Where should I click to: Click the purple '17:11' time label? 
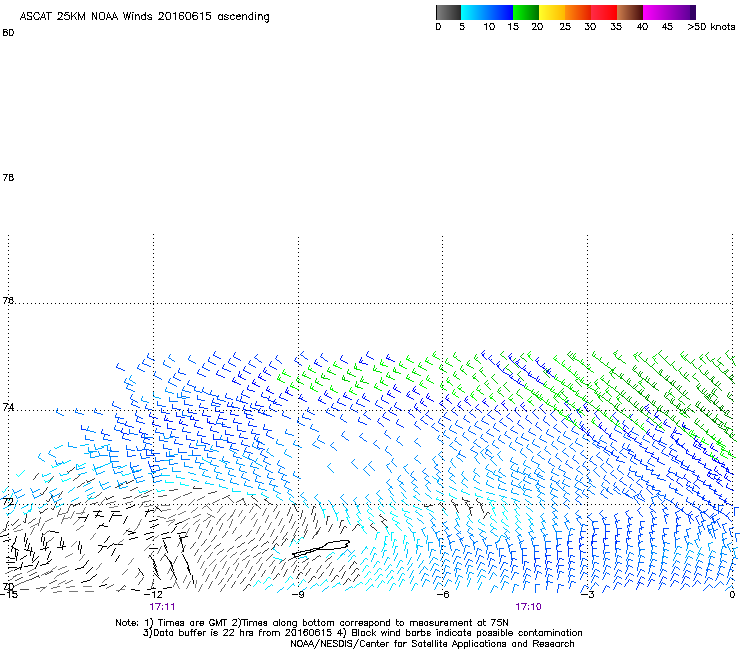(162, 607)
